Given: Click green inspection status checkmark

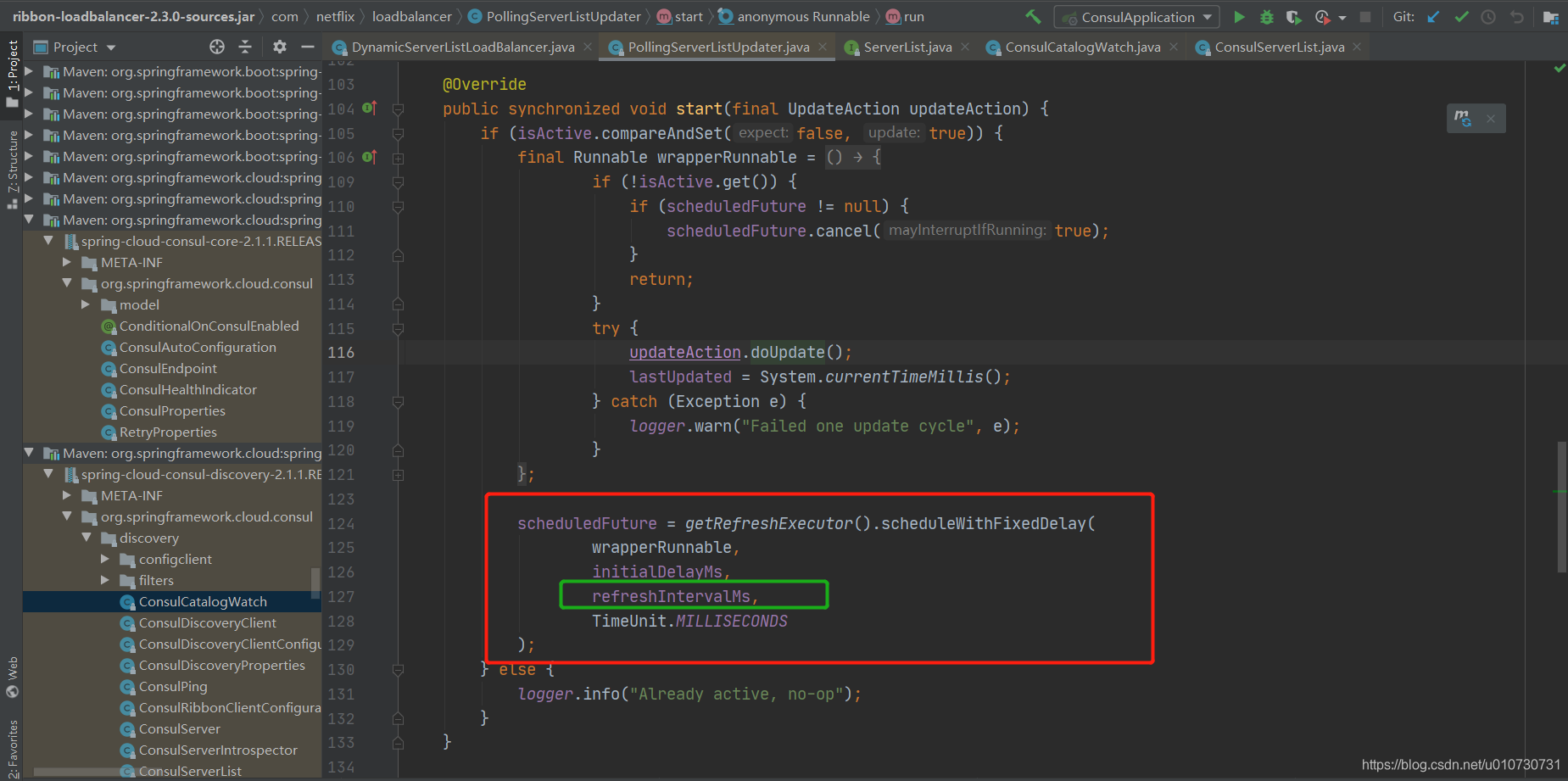Looking at the screenshot, I should pos(1560,68).
